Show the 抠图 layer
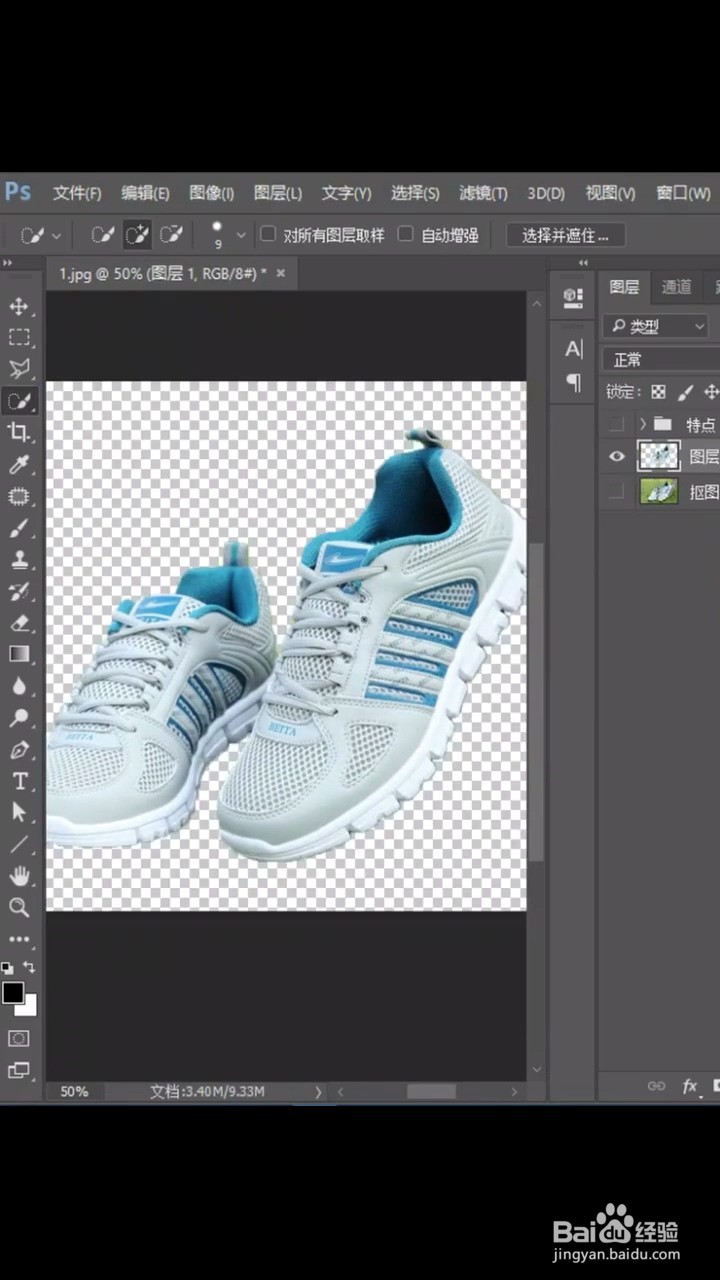The image size is (720, 1280). 617,491
